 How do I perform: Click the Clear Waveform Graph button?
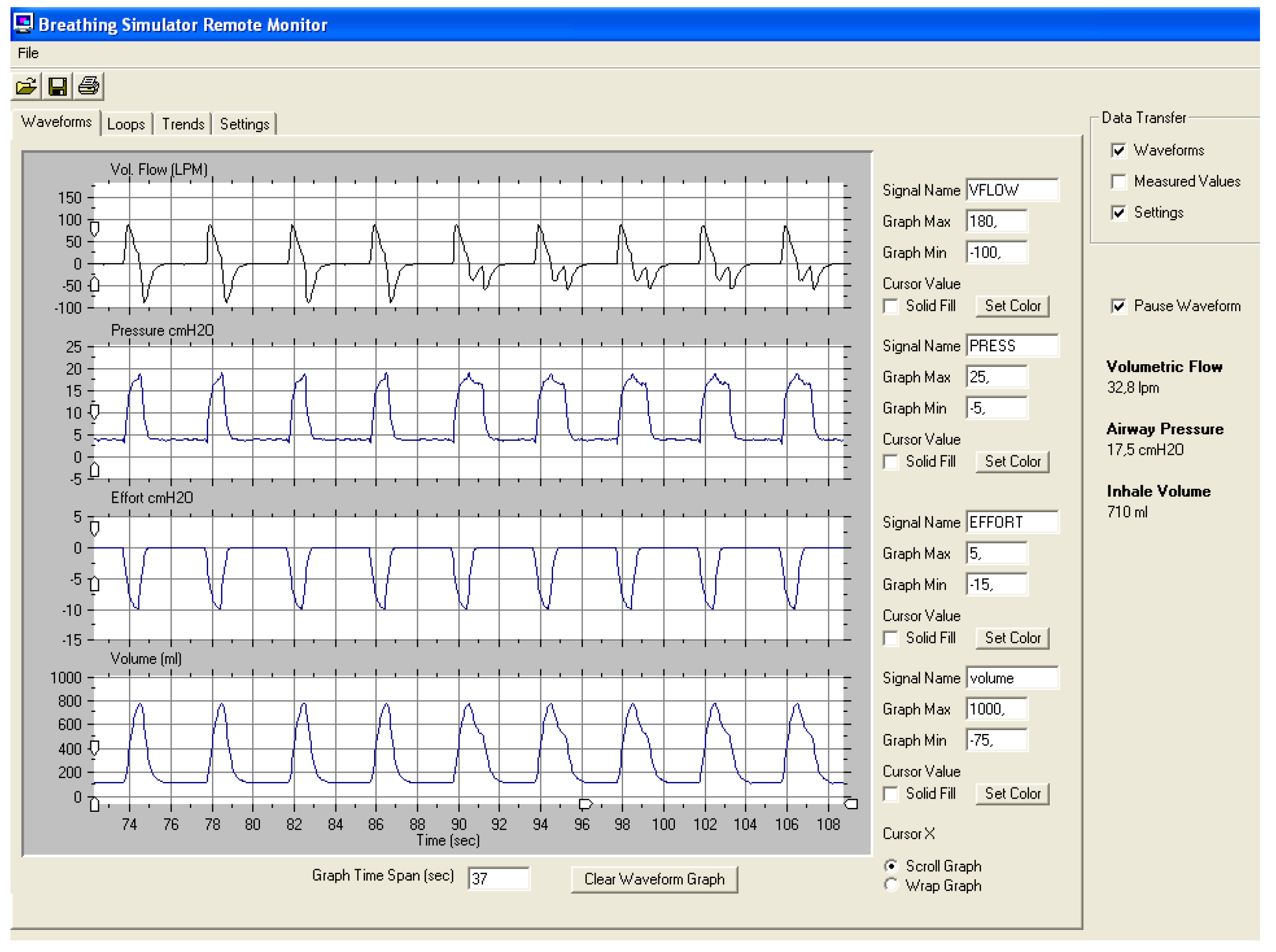653,879
